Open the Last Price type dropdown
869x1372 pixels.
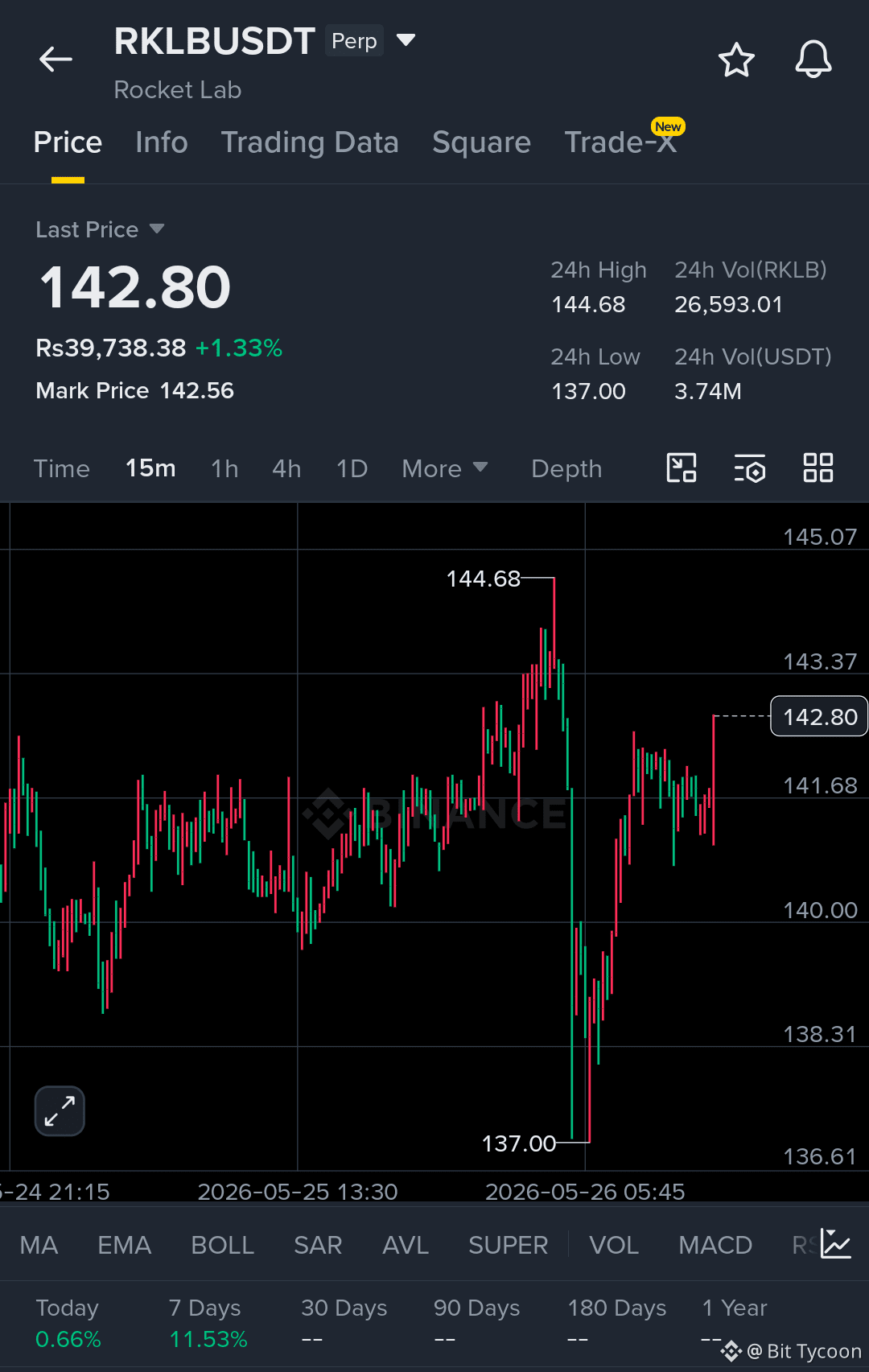tap(100, 229)
